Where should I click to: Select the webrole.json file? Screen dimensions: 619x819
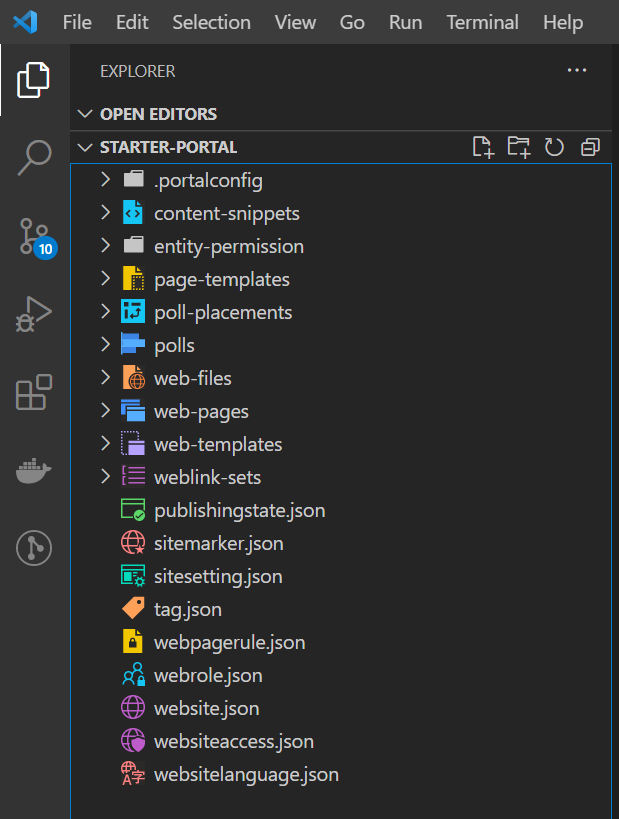[x=208, y=675]
